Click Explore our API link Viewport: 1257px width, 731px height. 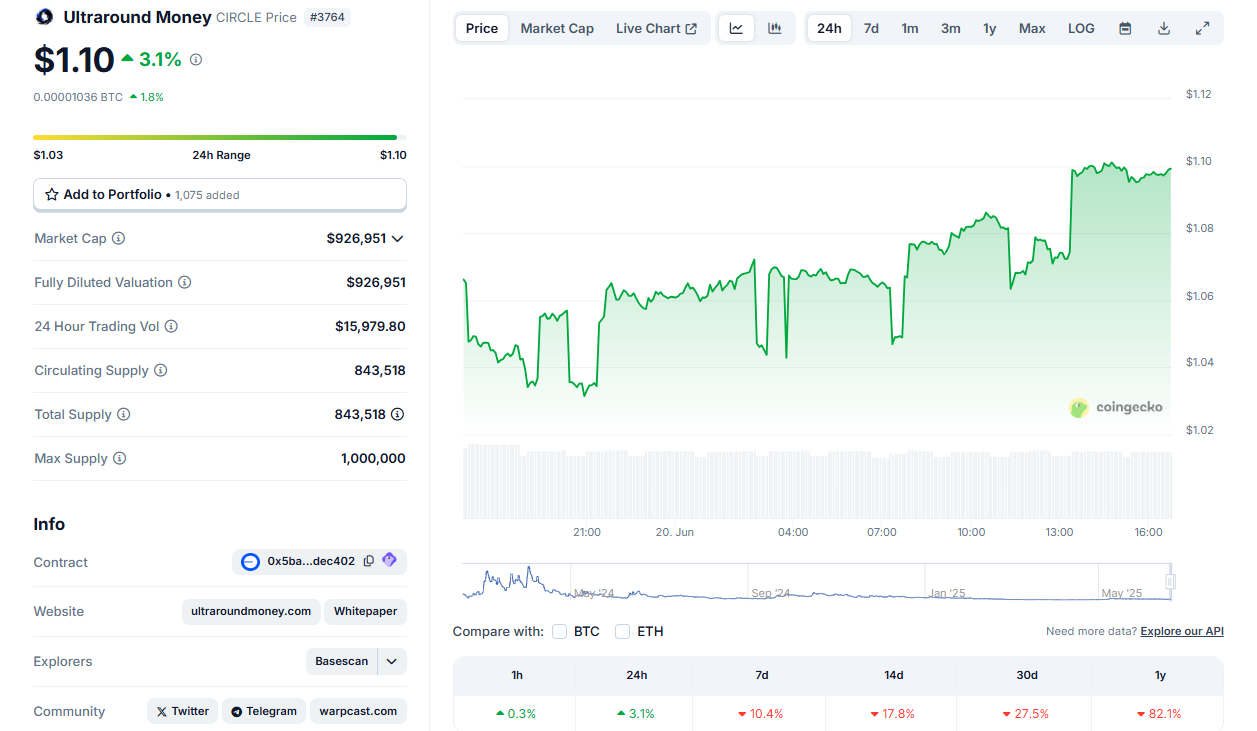pyautogui.click(x=1182, y=632)
